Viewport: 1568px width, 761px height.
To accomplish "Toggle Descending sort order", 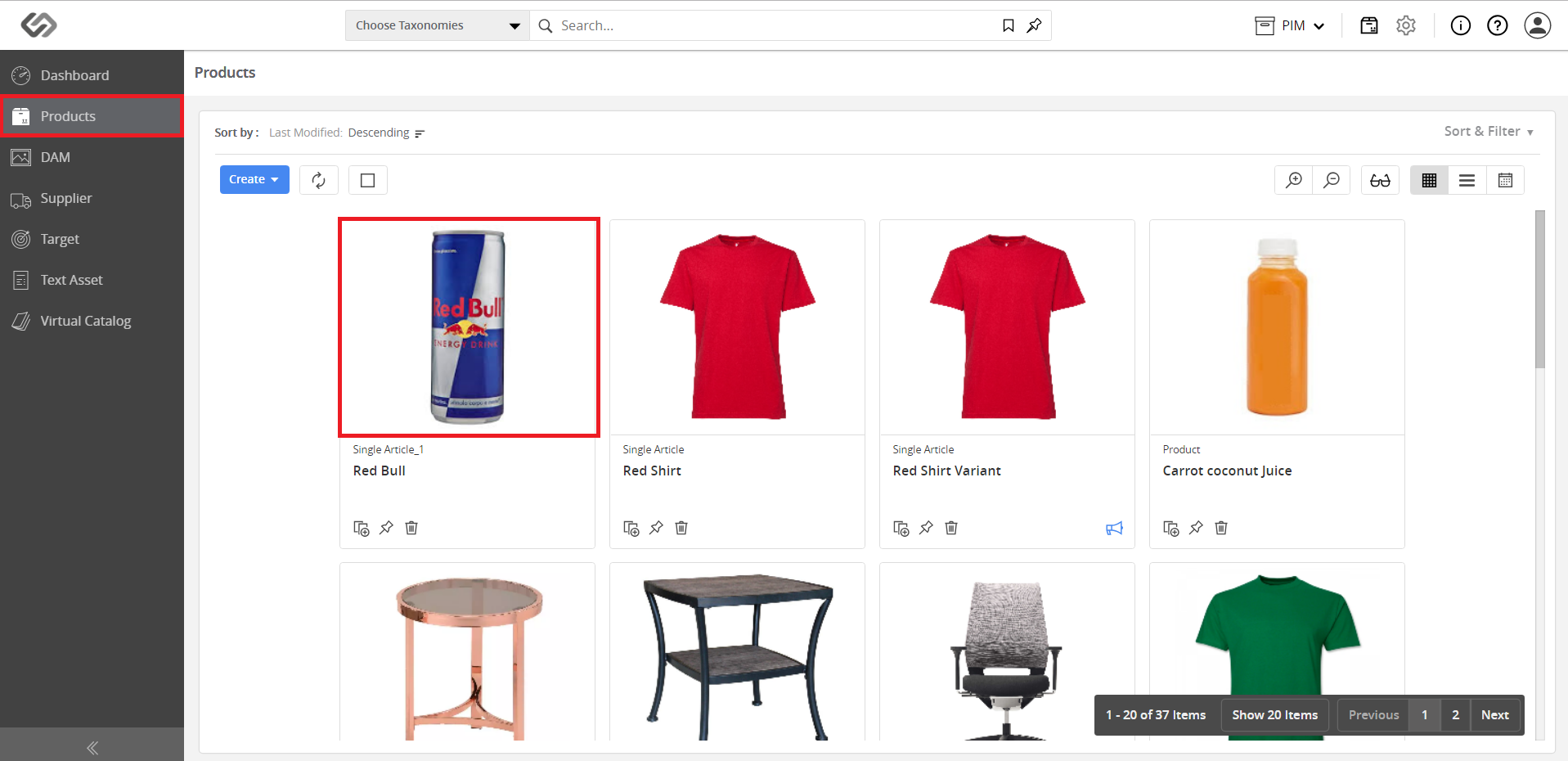I will pyautogui.click(x=386, y=133).
